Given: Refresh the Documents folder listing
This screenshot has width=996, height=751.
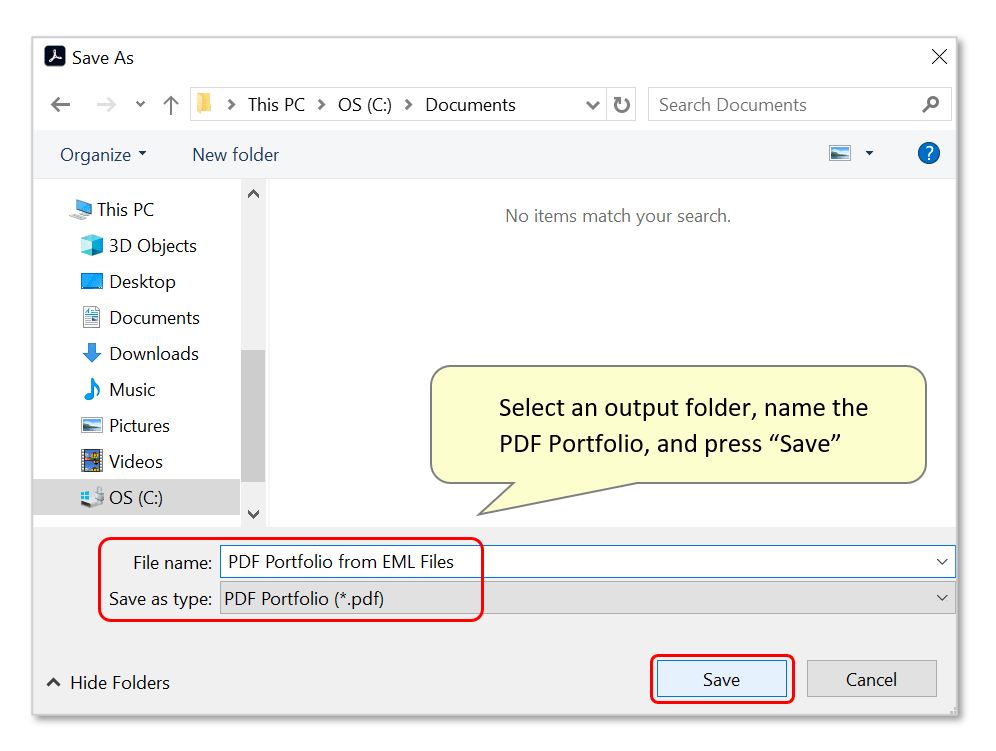Looking at the screenshot, I should tap(622, 105).
